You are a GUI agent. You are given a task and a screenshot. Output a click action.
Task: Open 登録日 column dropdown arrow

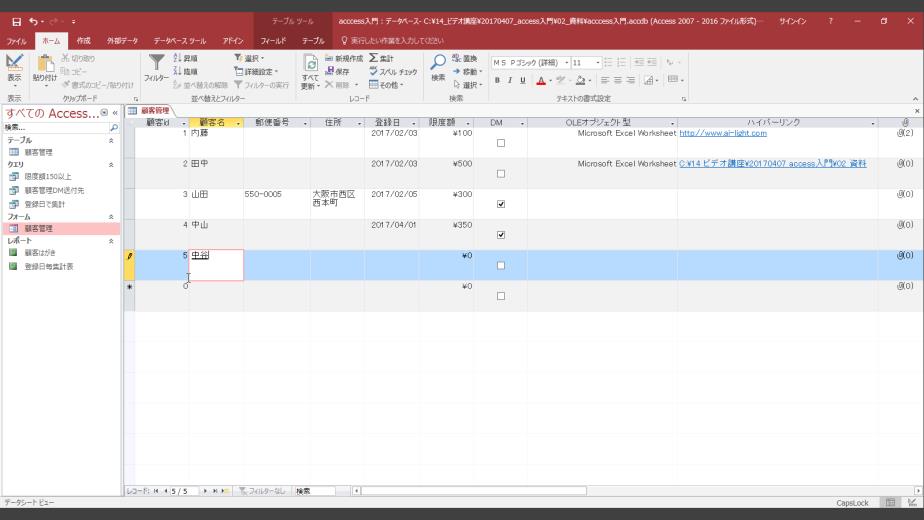click(414, 123)
